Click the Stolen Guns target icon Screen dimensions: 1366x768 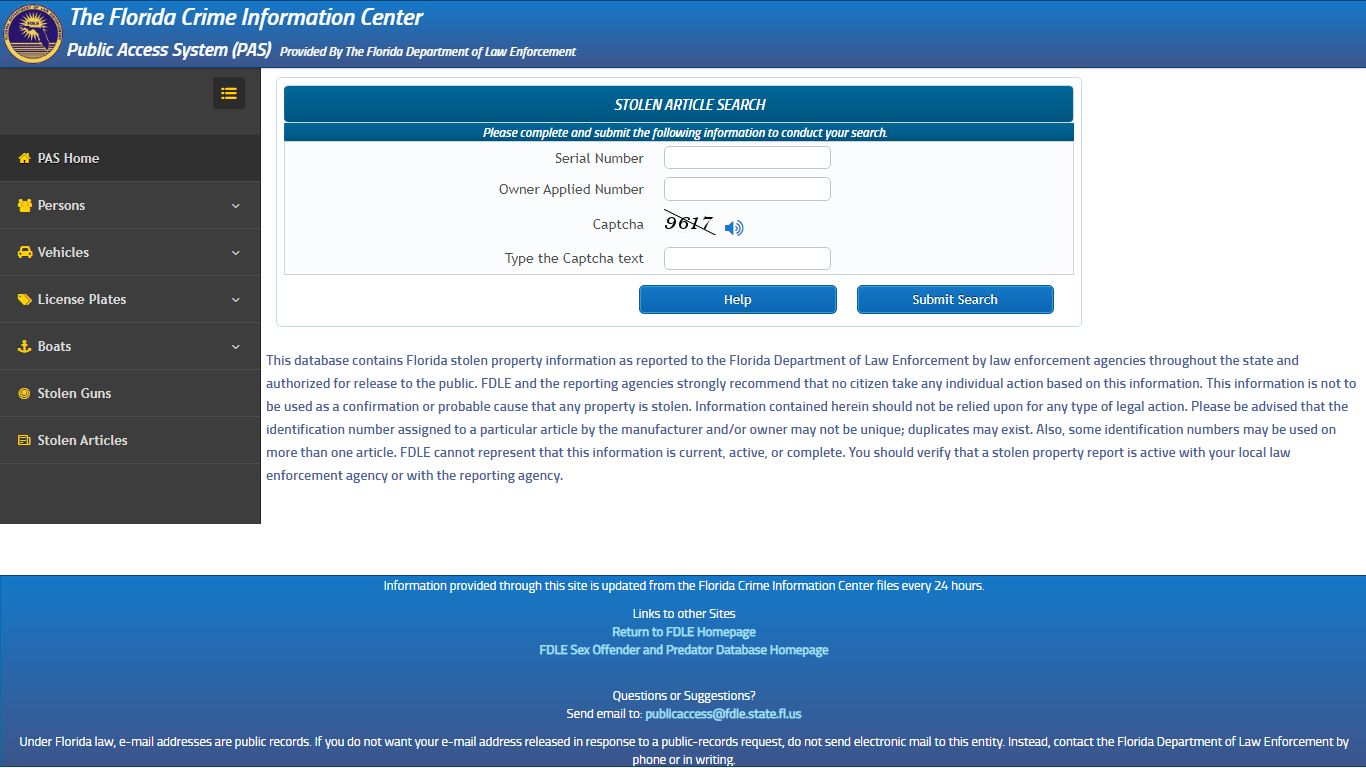point(25,393)
